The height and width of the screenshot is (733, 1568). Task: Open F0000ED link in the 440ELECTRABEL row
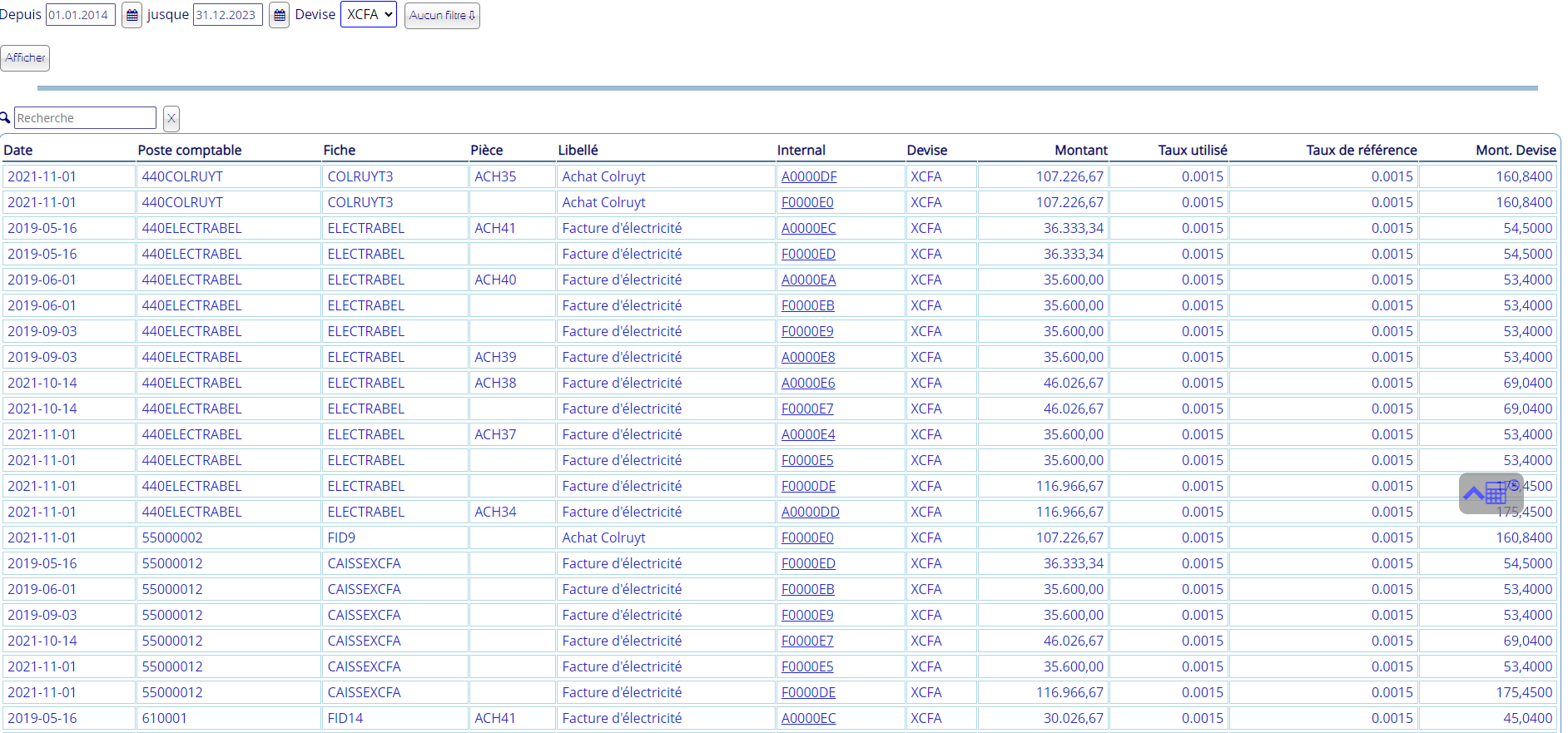(808, 254)
